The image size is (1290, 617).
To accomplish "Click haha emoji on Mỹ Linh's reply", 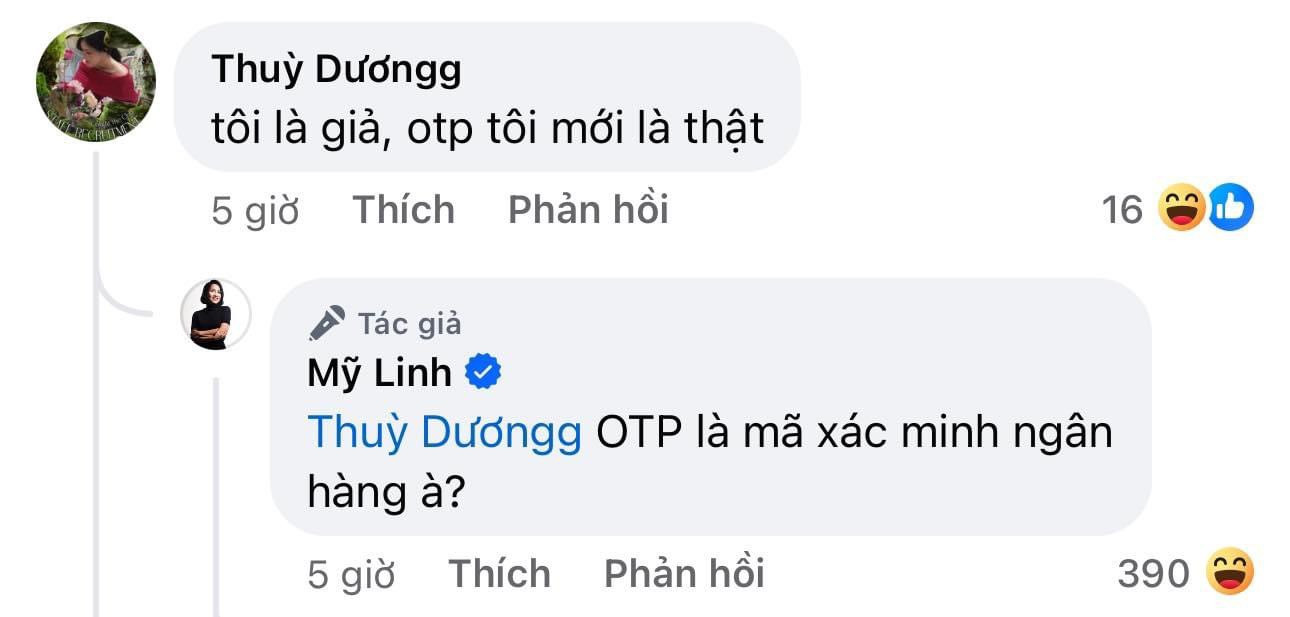I will (x=1230, y=573).
